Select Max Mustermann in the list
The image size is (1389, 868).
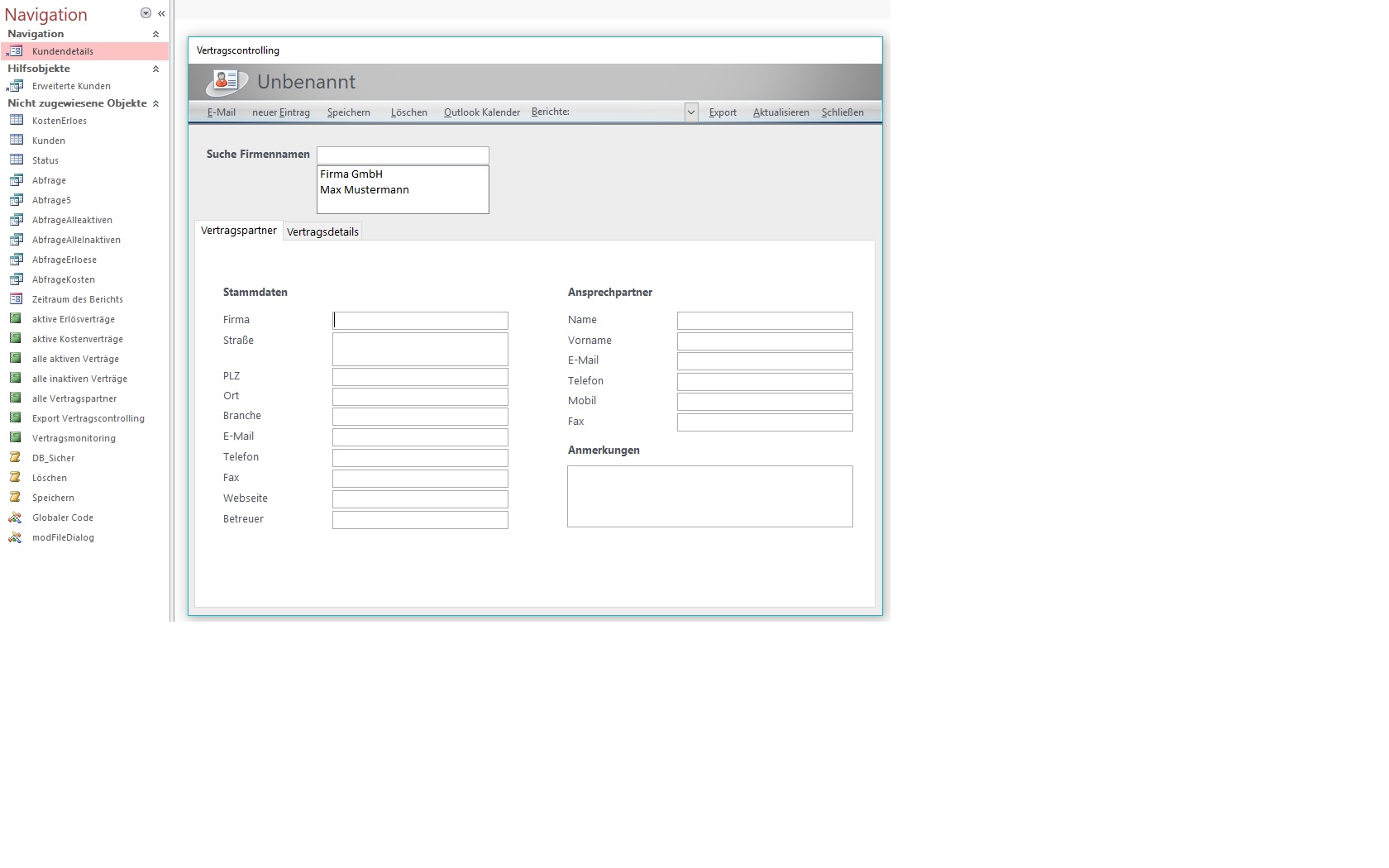(x=365, y=190)
